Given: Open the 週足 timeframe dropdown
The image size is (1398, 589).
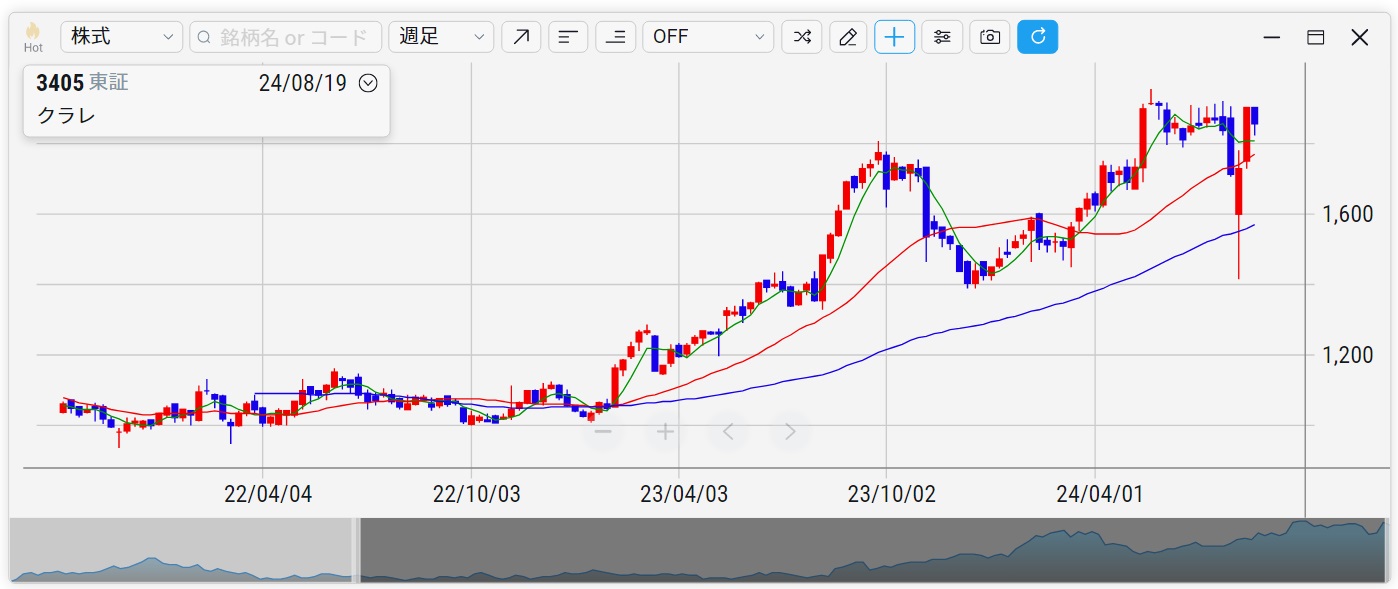Looking at the screenshot, I should (441, 37).
